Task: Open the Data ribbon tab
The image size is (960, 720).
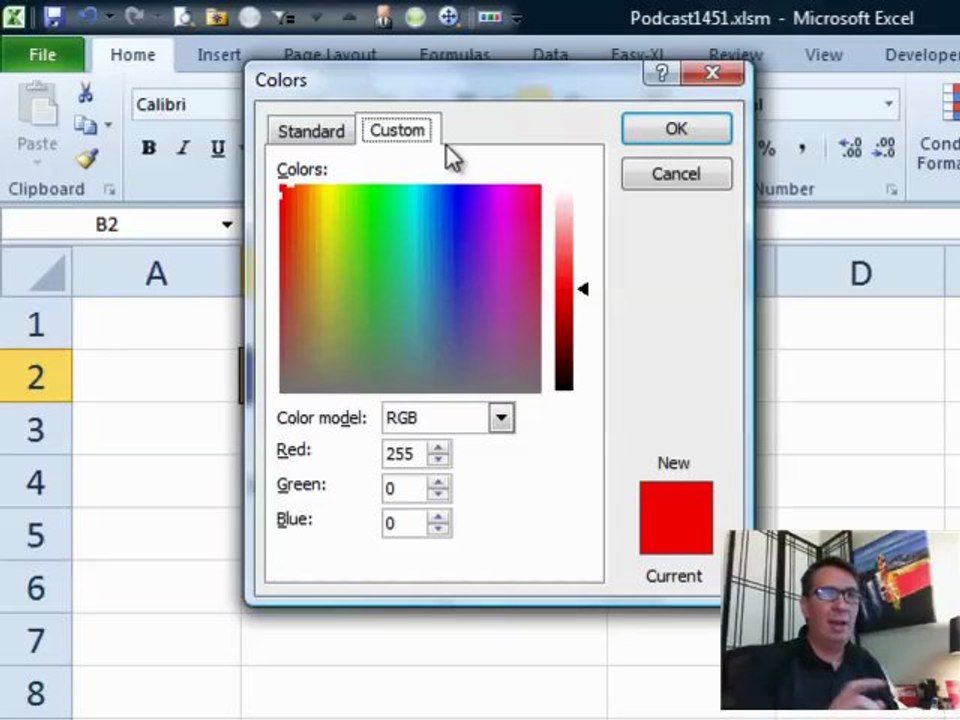Action: click(550, 55)
